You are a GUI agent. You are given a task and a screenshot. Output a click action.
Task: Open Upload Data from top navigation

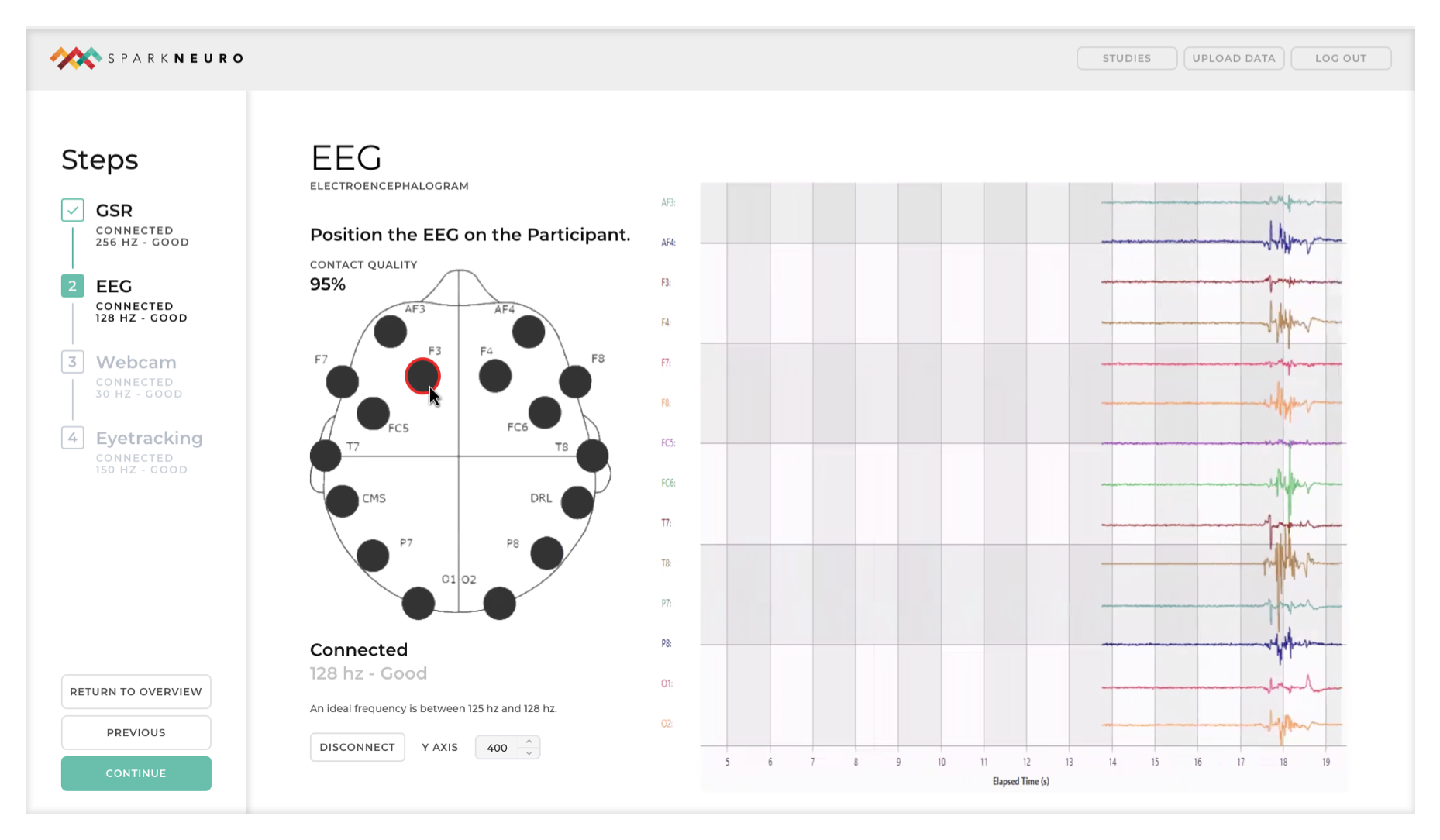tap(1233, 58)
